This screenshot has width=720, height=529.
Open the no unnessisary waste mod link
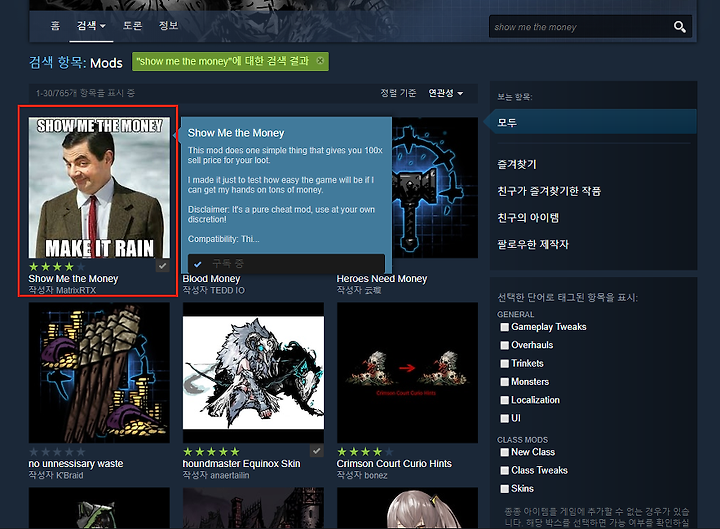click(x=76, y=464)
